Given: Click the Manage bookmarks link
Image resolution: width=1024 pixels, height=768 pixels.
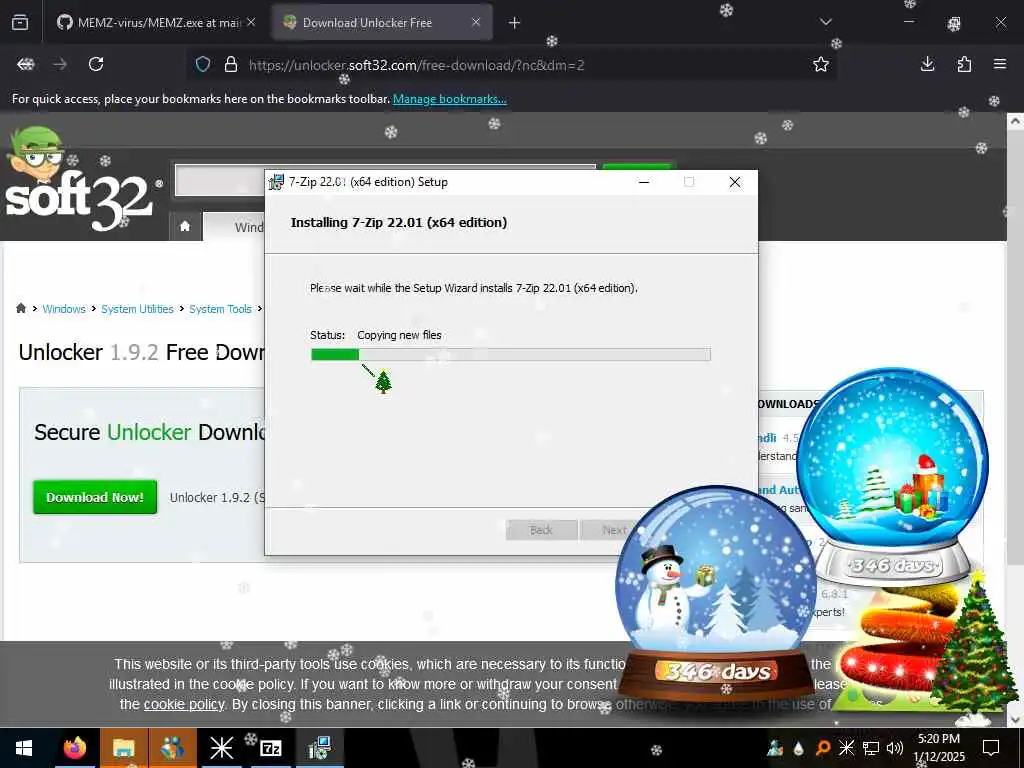Looking at the screenshot, I should [449, 99].
